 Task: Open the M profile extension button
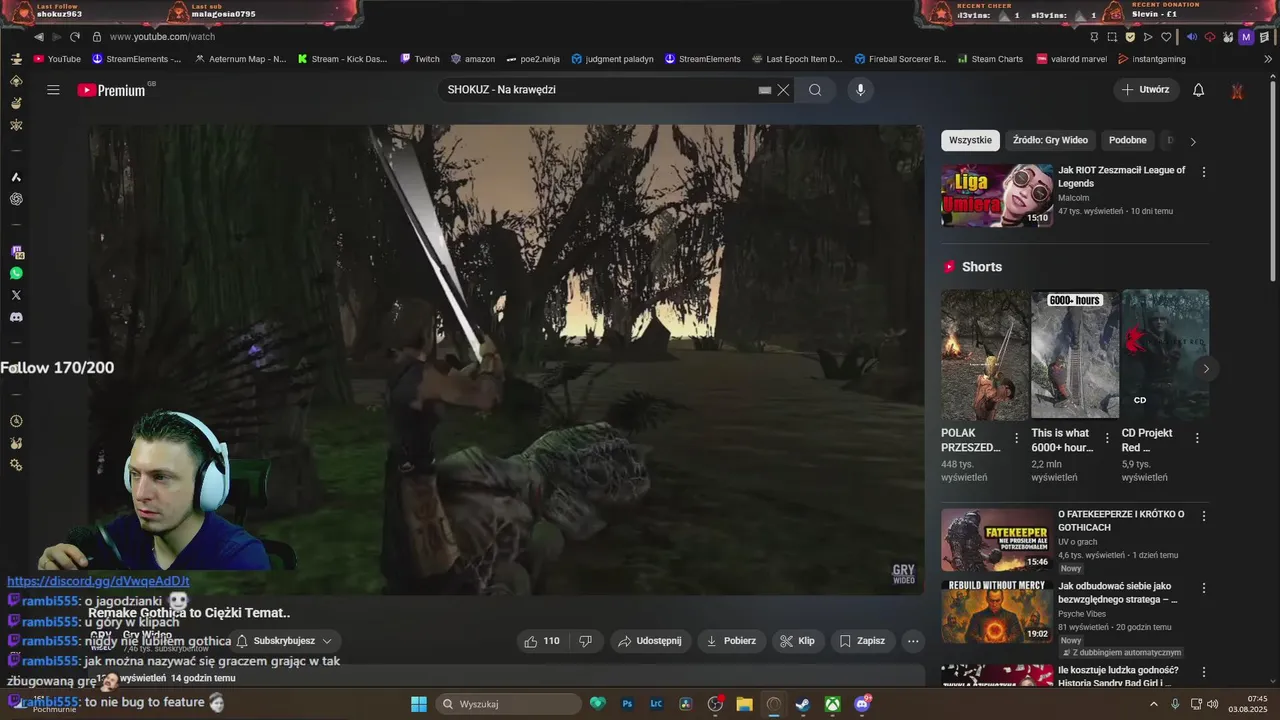pos(1245,37)
